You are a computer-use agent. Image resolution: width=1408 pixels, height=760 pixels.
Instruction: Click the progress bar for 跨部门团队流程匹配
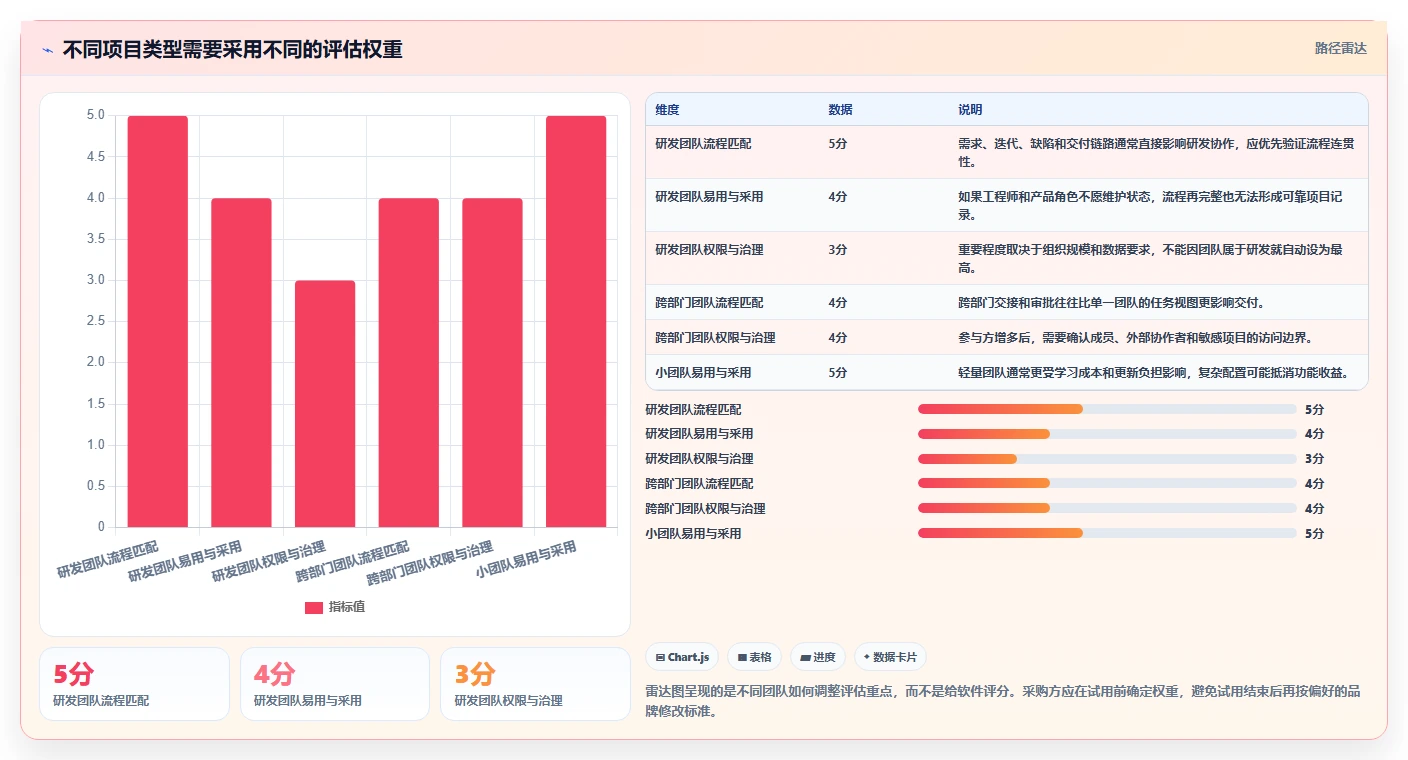pos(1107,483)
